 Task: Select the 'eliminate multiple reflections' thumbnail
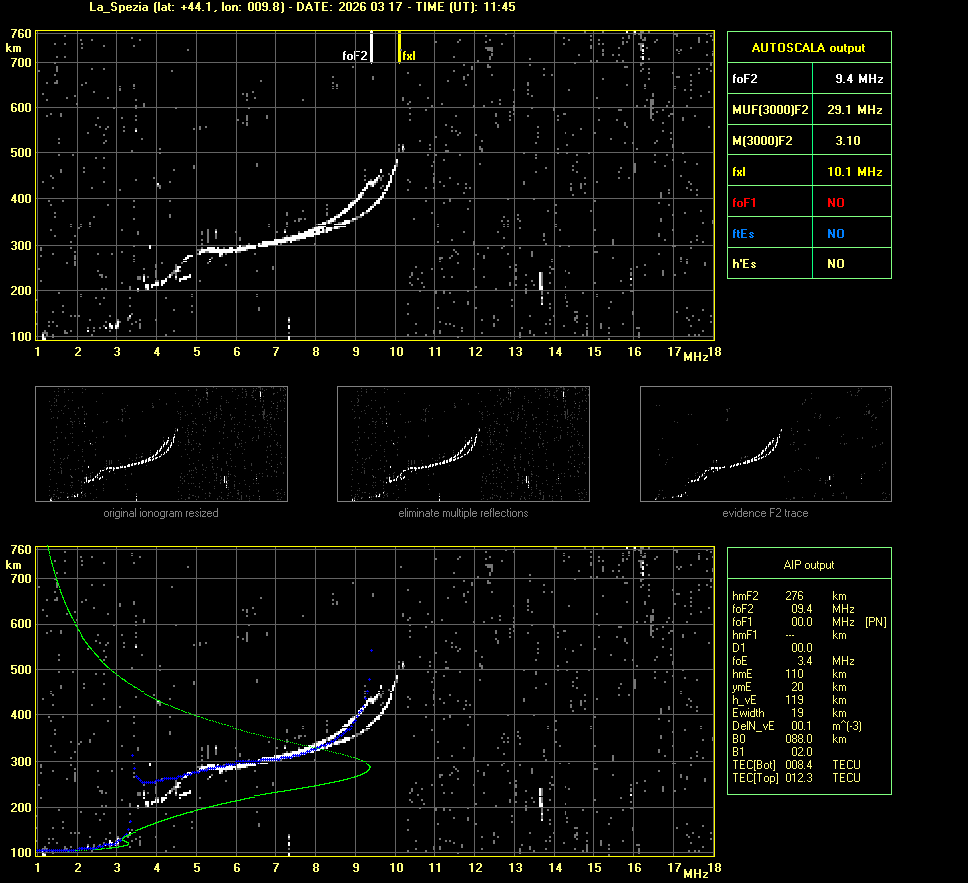point(463,444)
